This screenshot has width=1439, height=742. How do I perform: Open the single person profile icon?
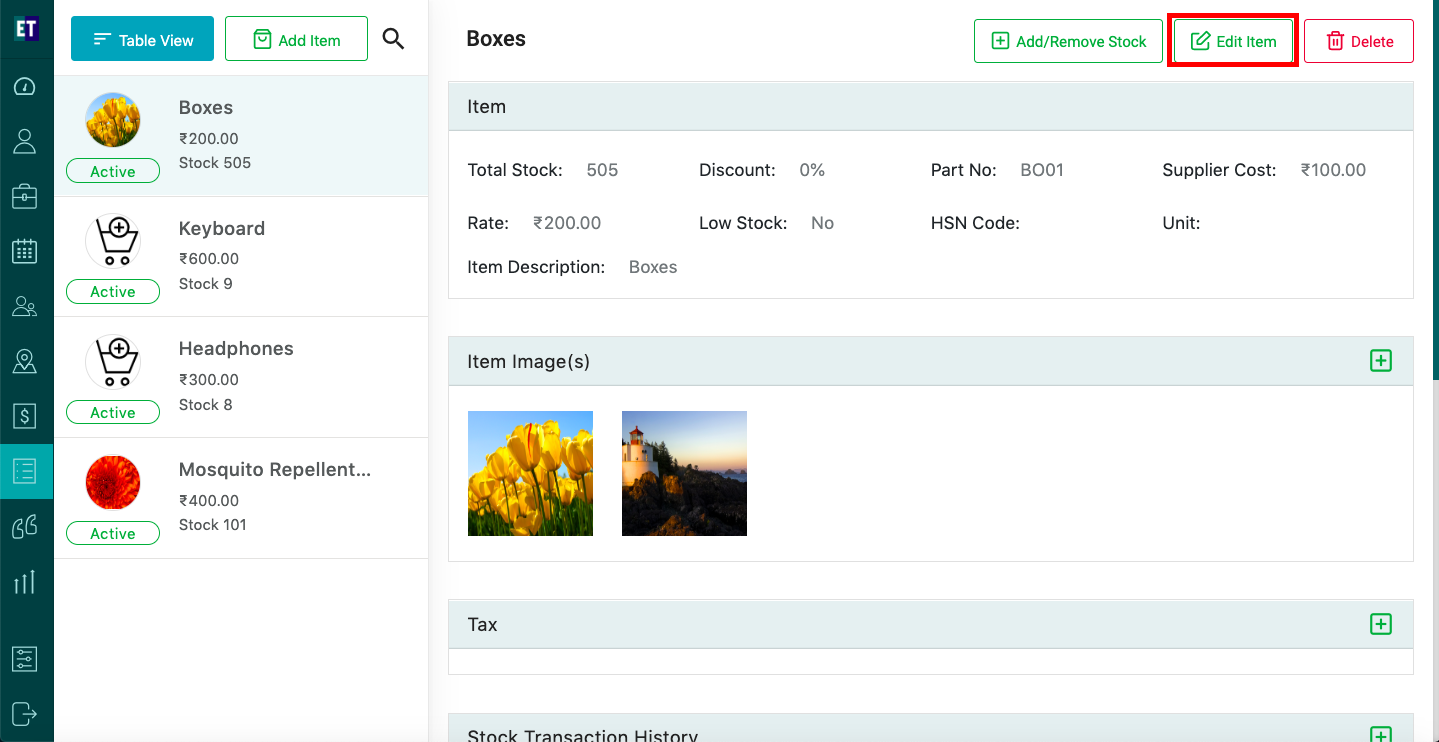click(25, 141)
